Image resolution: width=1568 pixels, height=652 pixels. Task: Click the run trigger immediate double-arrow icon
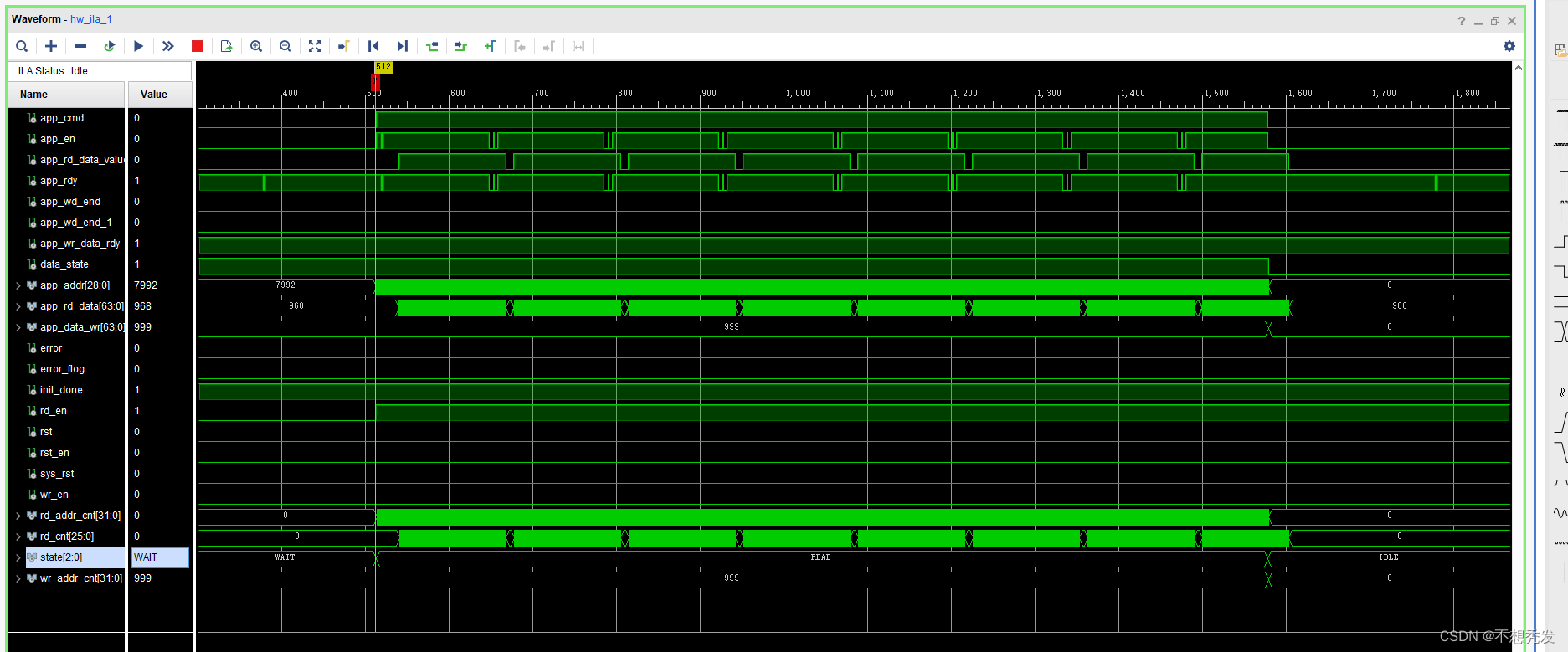(167, 46)
